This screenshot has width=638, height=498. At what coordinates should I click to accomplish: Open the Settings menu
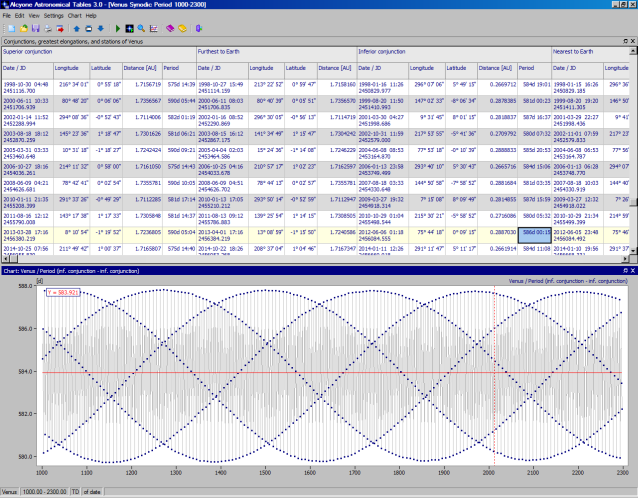point(53,16)
